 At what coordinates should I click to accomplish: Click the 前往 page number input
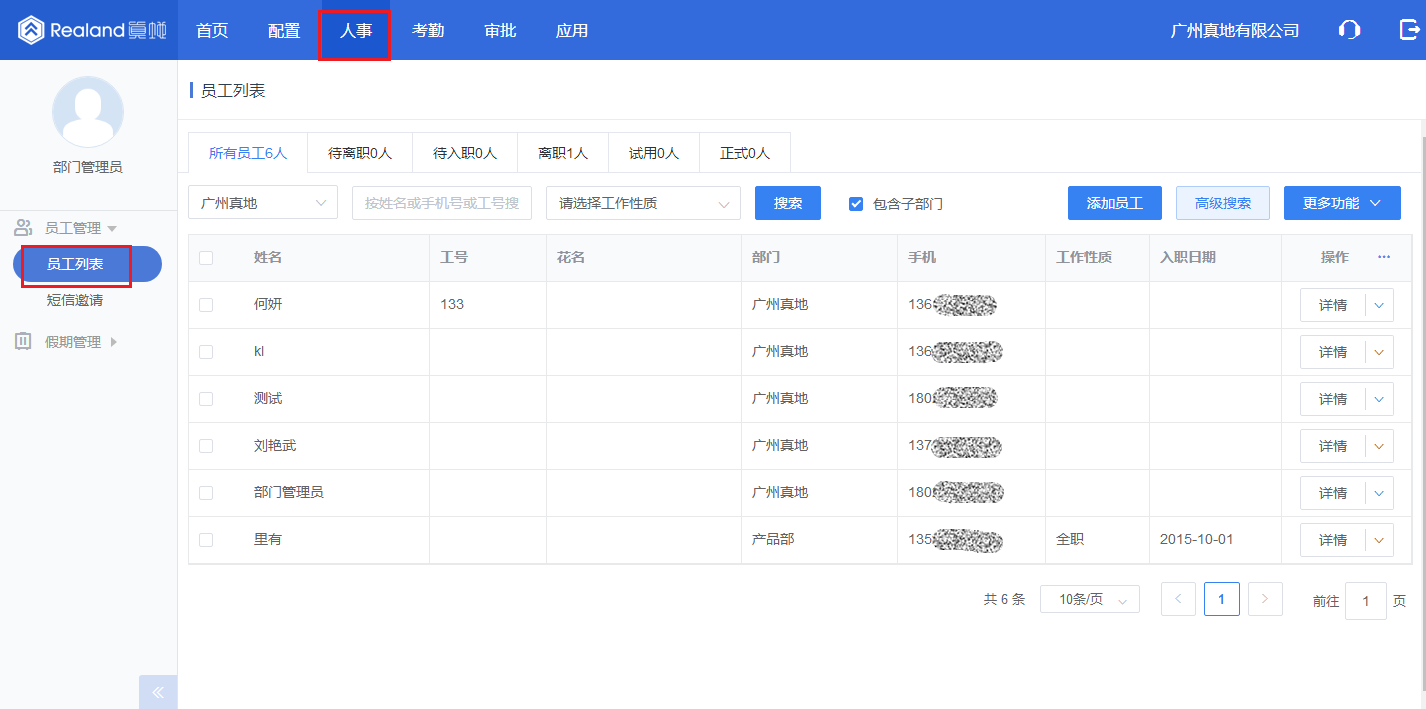click(x=1365, y=600)
